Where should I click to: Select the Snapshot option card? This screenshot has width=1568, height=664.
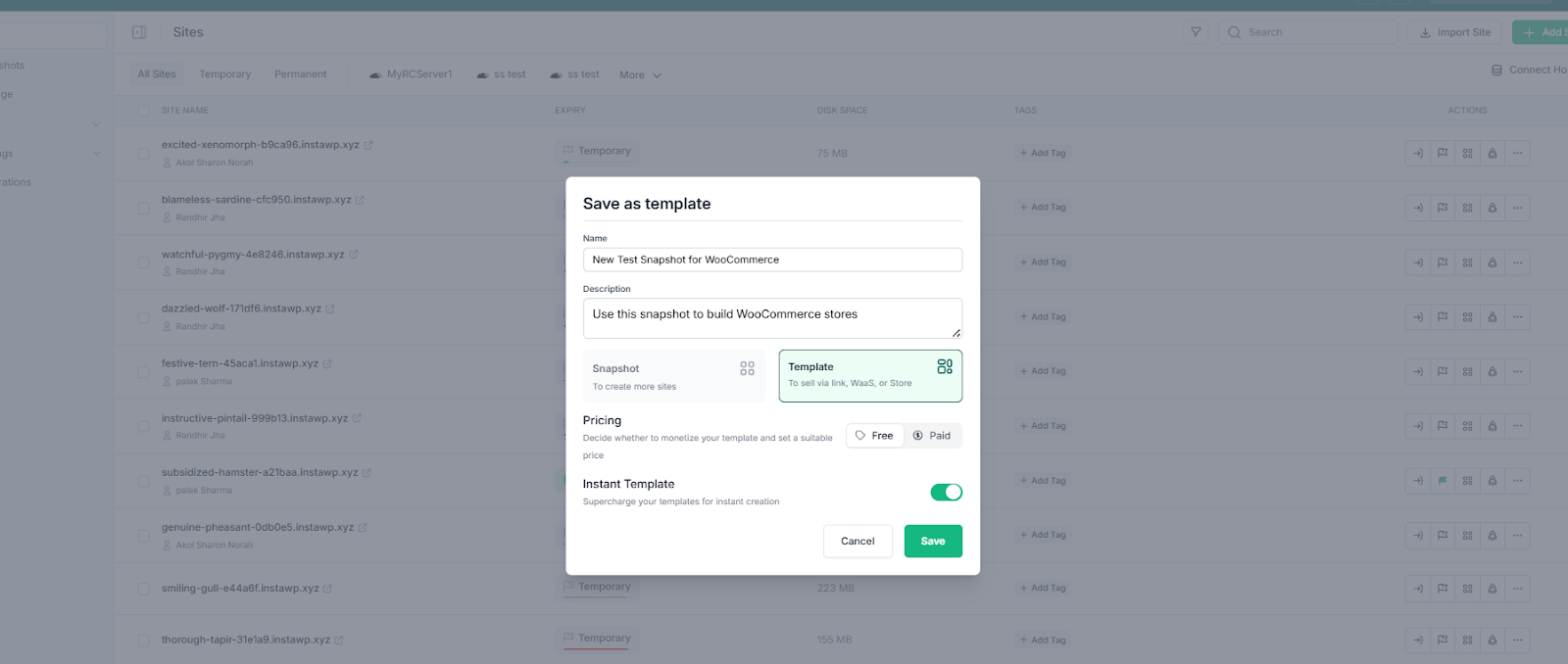674,376
